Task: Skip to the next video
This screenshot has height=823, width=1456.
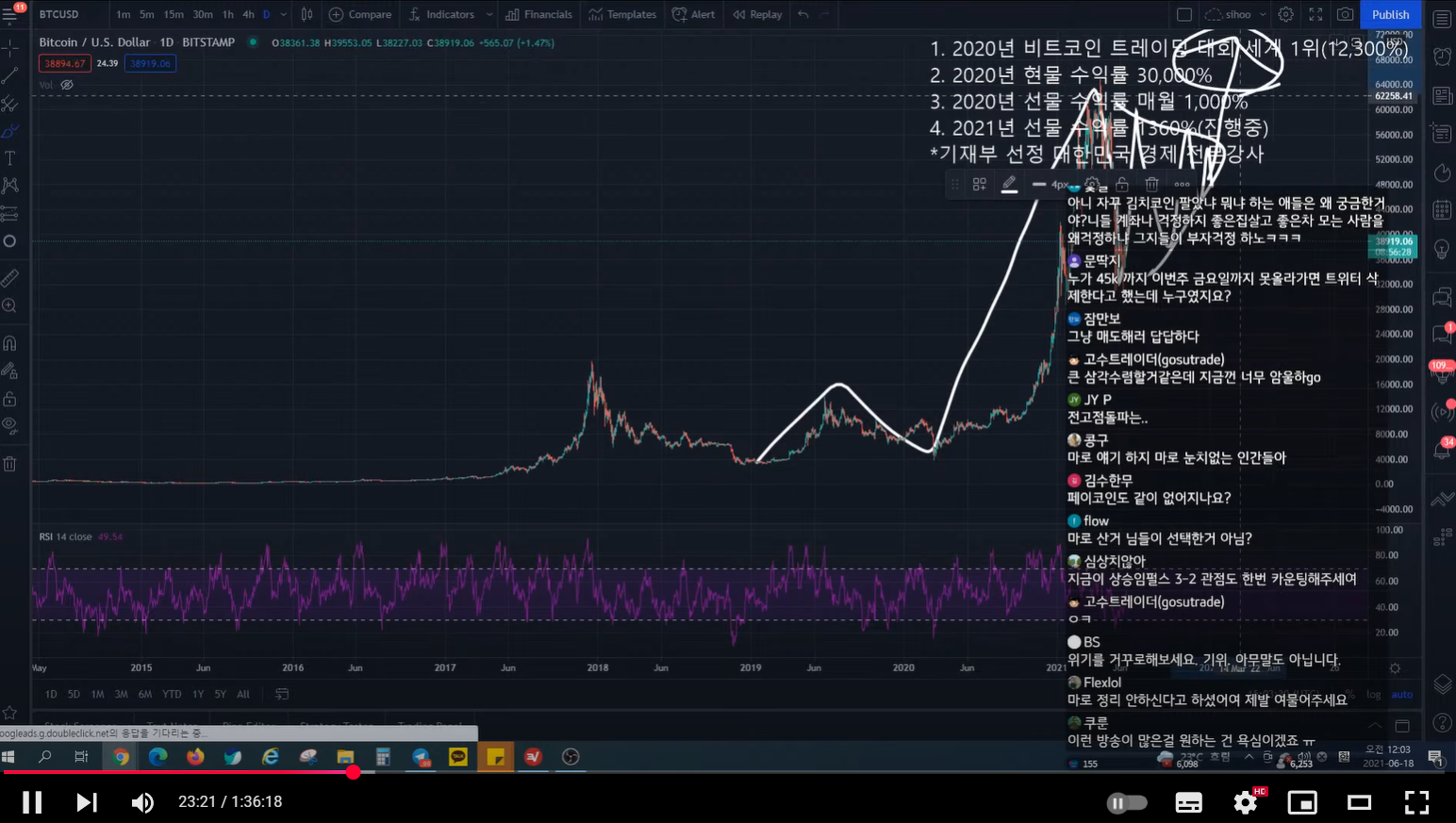Action: tap(87, 802)
